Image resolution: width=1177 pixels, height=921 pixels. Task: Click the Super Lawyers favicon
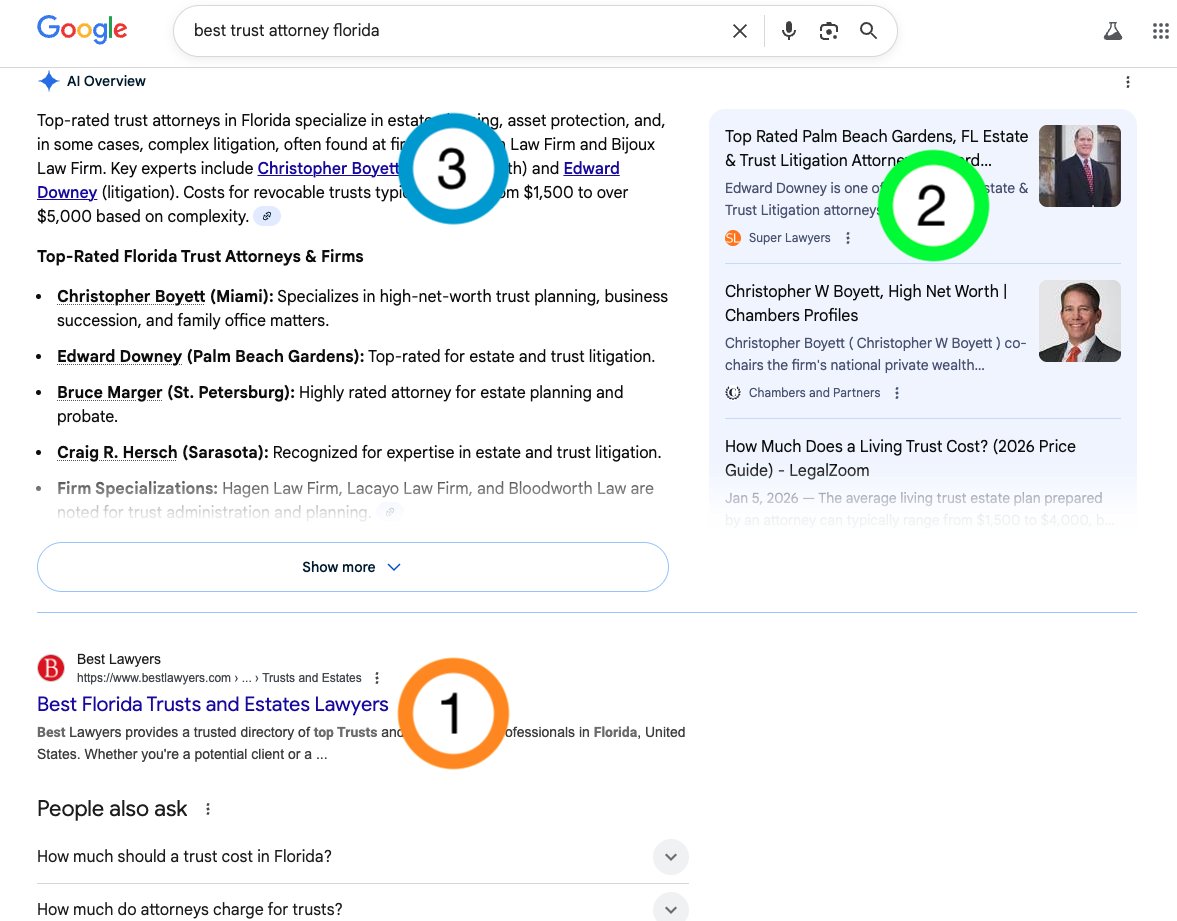[x=733, y=238]
